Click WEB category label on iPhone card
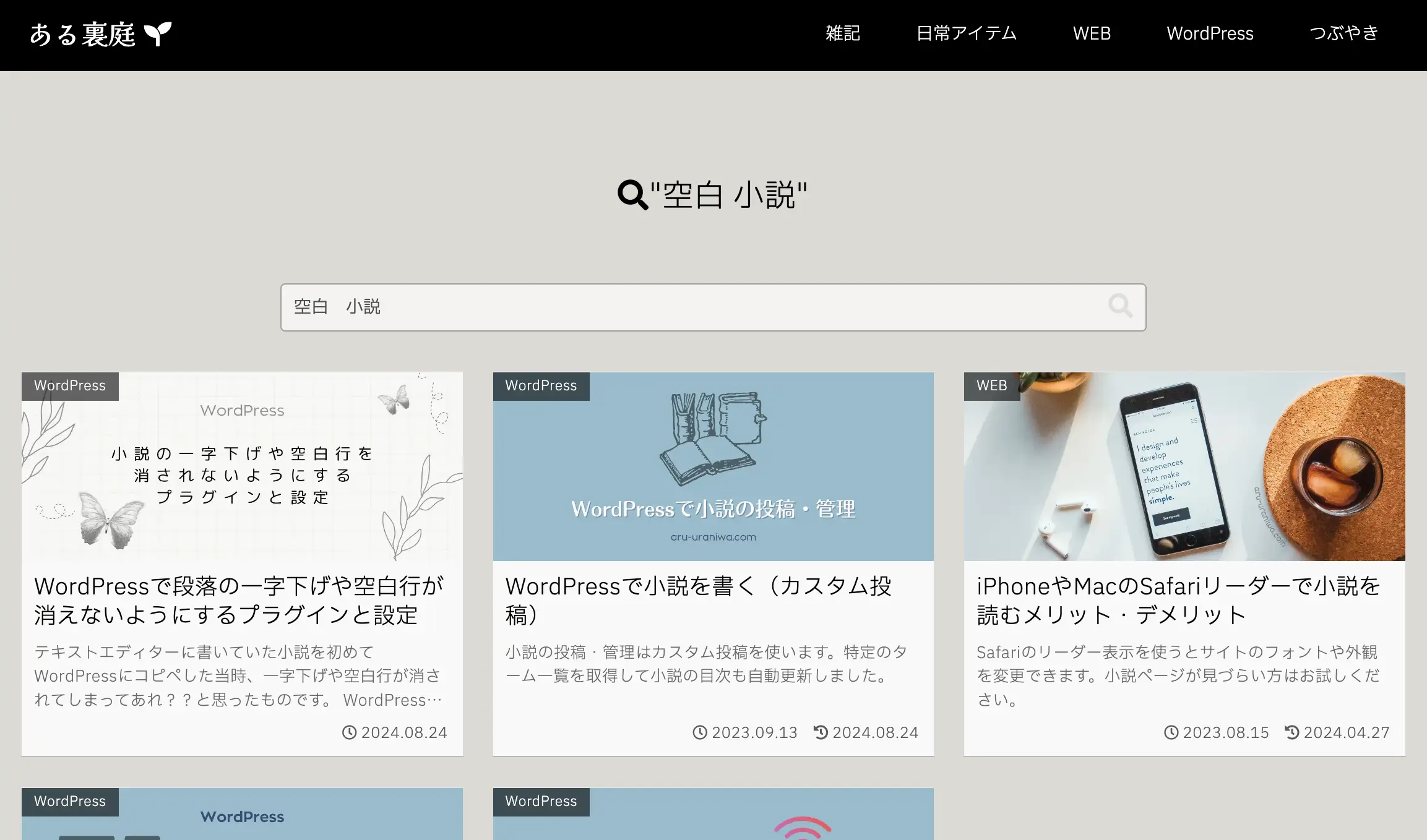Viewport: 1427px width, 840px height. coord(992,386)
